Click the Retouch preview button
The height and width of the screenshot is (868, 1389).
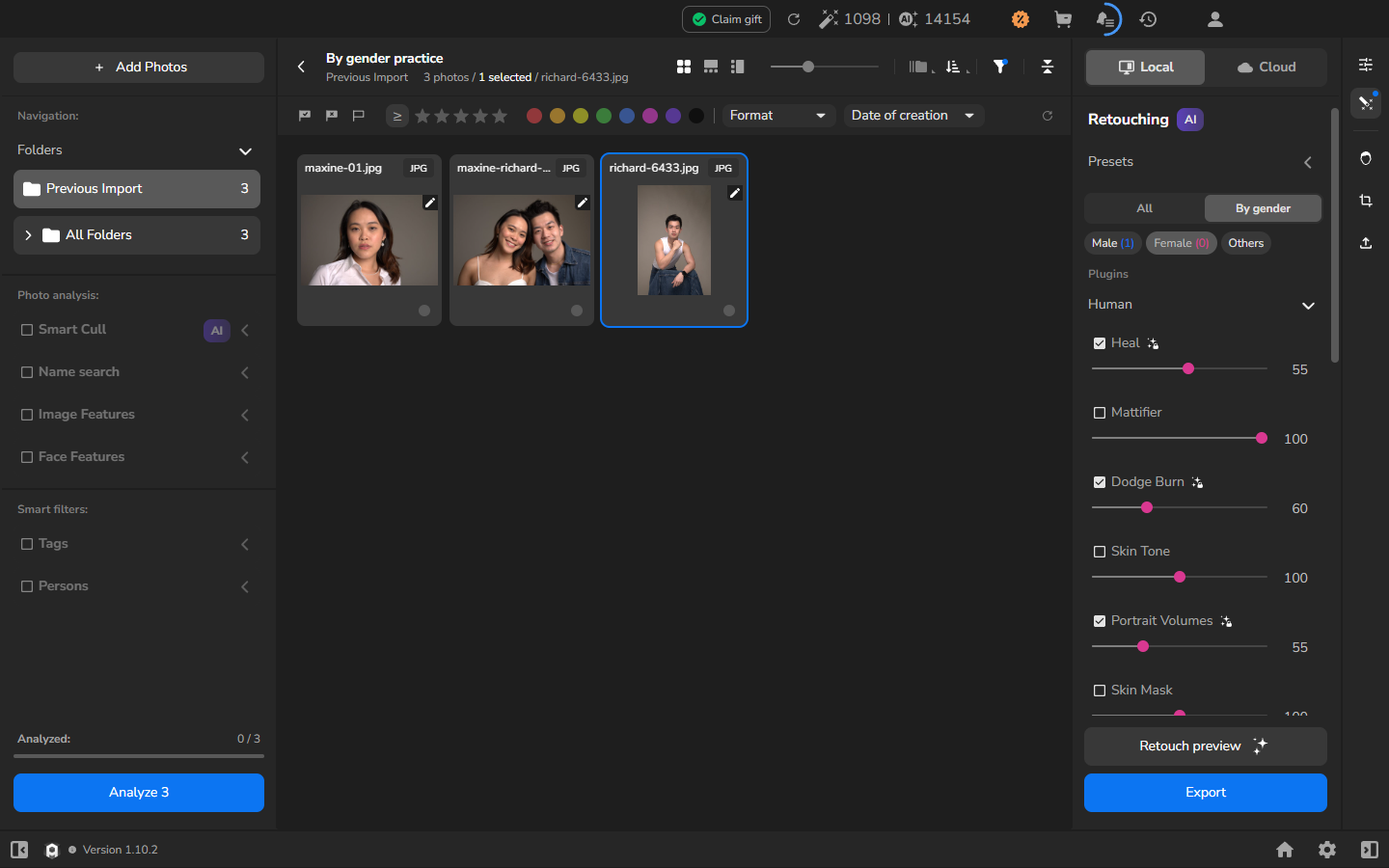coord(1206,746)
